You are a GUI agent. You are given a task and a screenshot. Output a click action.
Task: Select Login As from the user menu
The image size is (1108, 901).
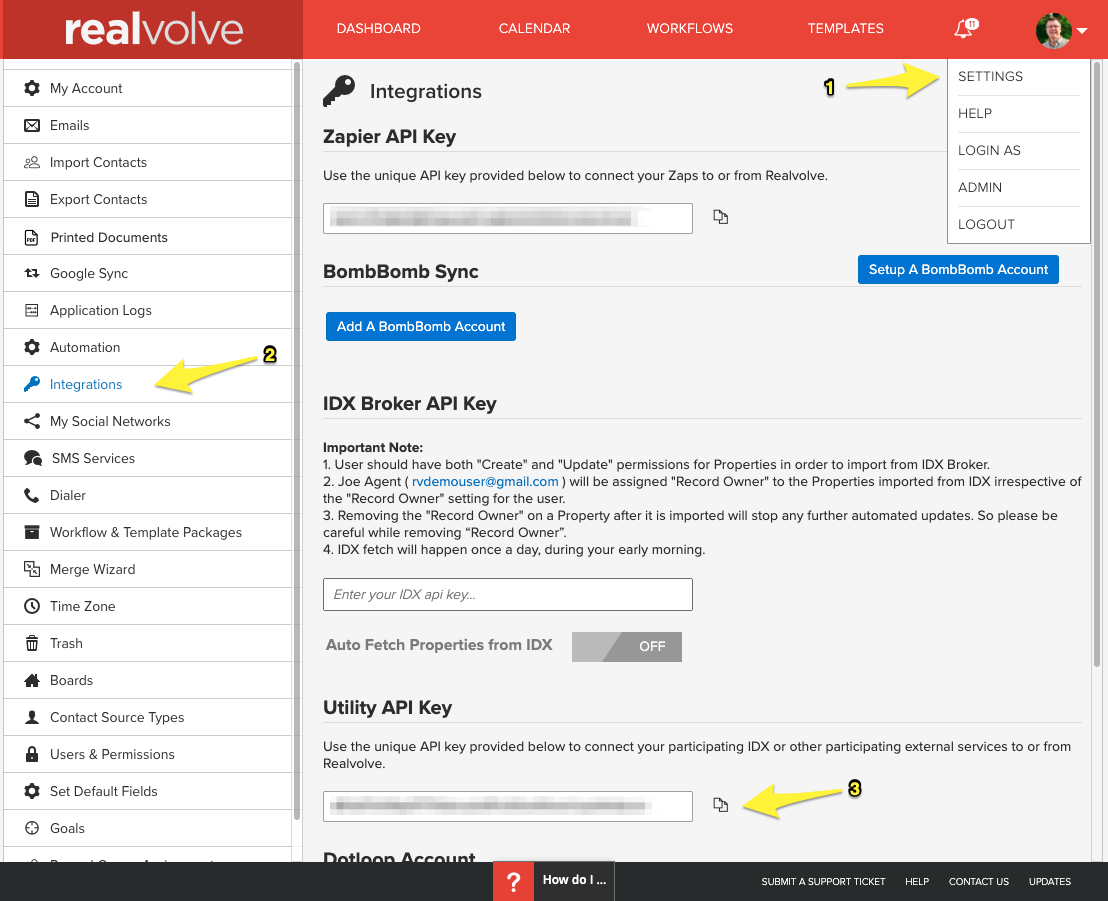[x=989, y=151]
